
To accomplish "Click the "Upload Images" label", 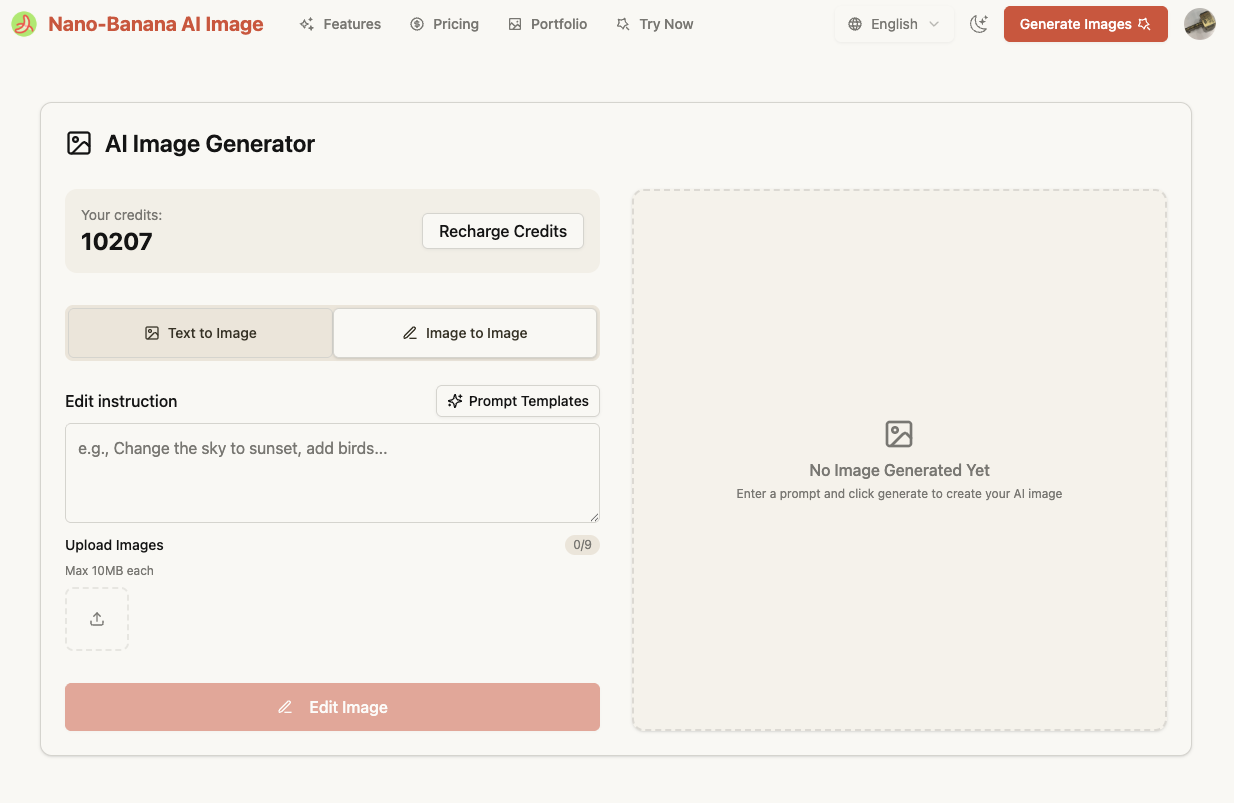I will [x=114, y=545].
